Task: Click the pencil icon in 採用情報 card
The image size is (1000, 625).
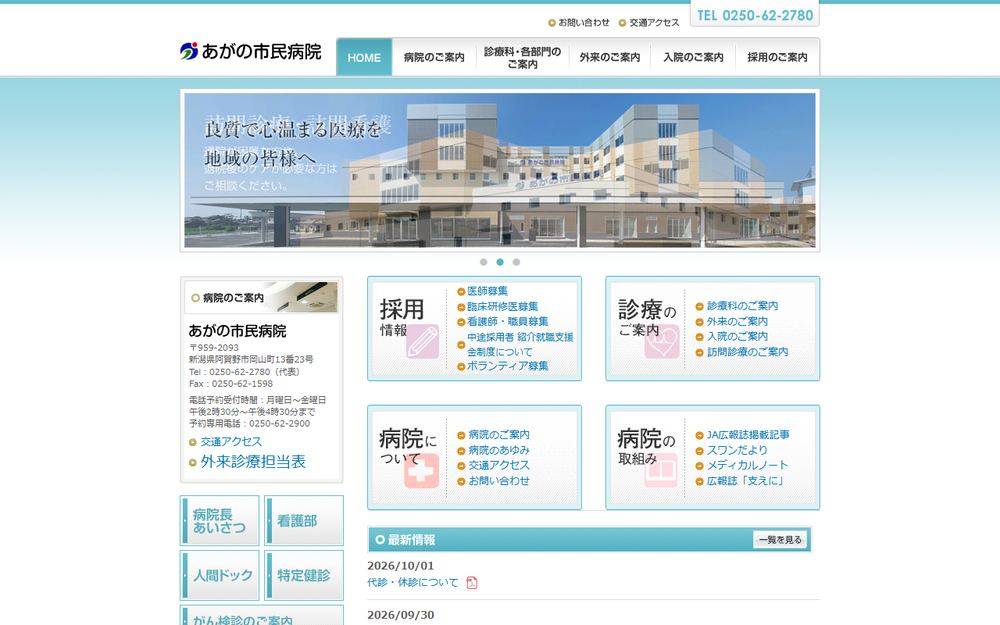Action: coord(422,341)
